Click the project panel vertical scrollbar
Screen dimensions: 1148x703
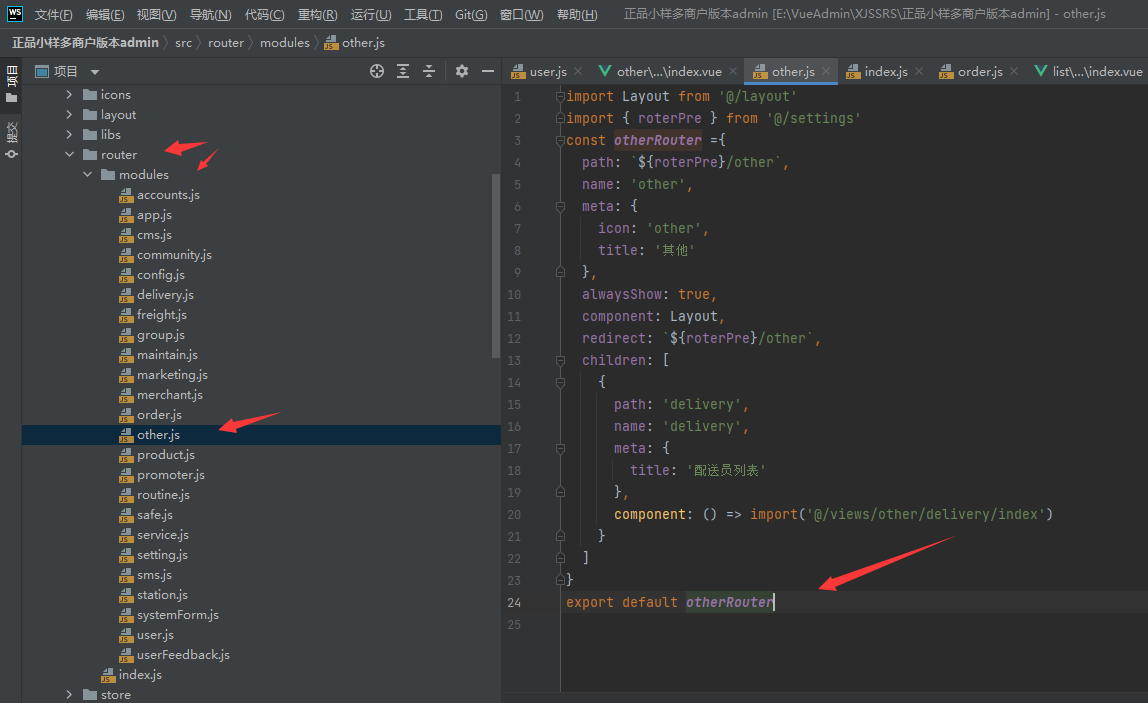pos(496,265)
